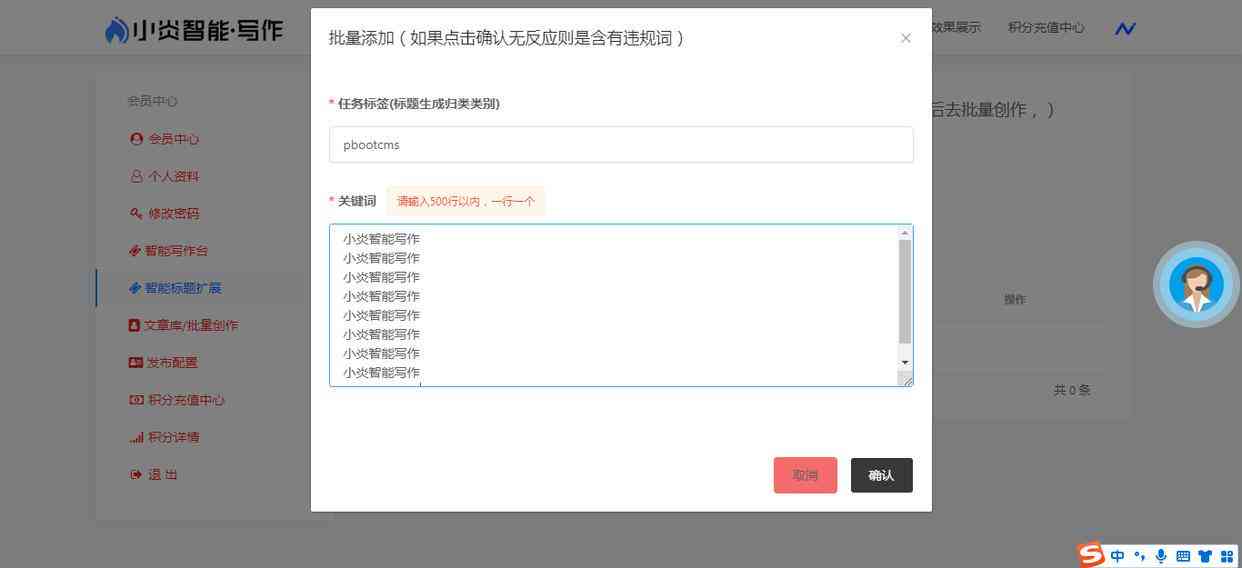Toggle Sogou input 中 language mode
This screenshot has width=1242, height=568.
pos(1117,556)
